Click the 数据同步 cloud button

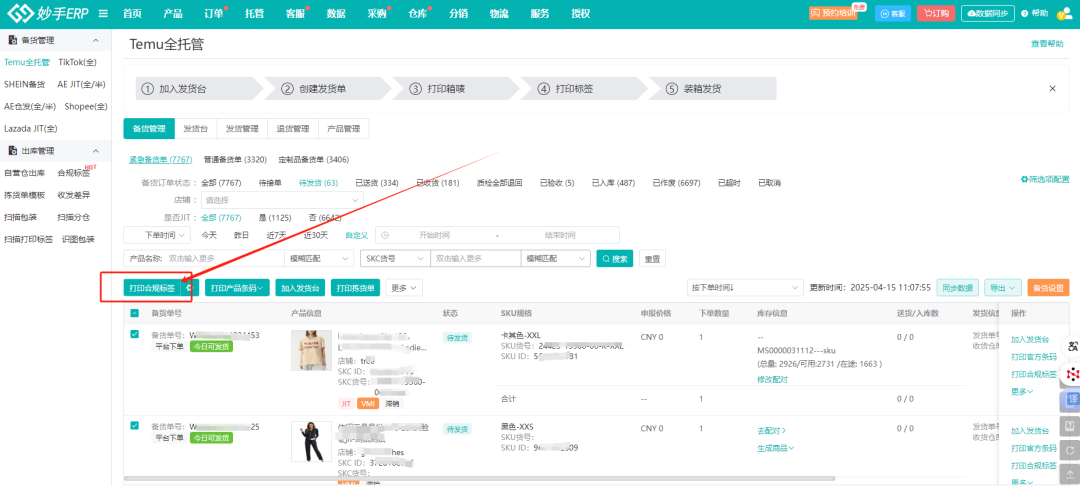click(x=988, y=13)
